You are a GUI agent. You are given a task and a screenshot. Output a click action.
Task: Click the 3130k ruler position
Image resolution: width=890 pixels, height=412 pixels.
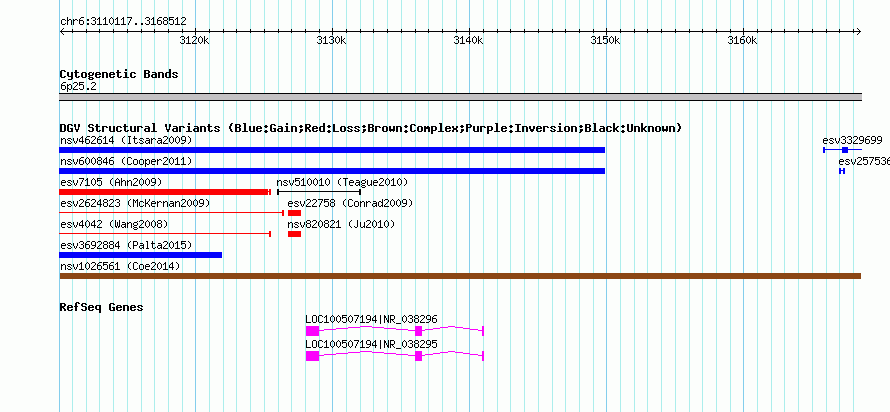tap(332, 41)
